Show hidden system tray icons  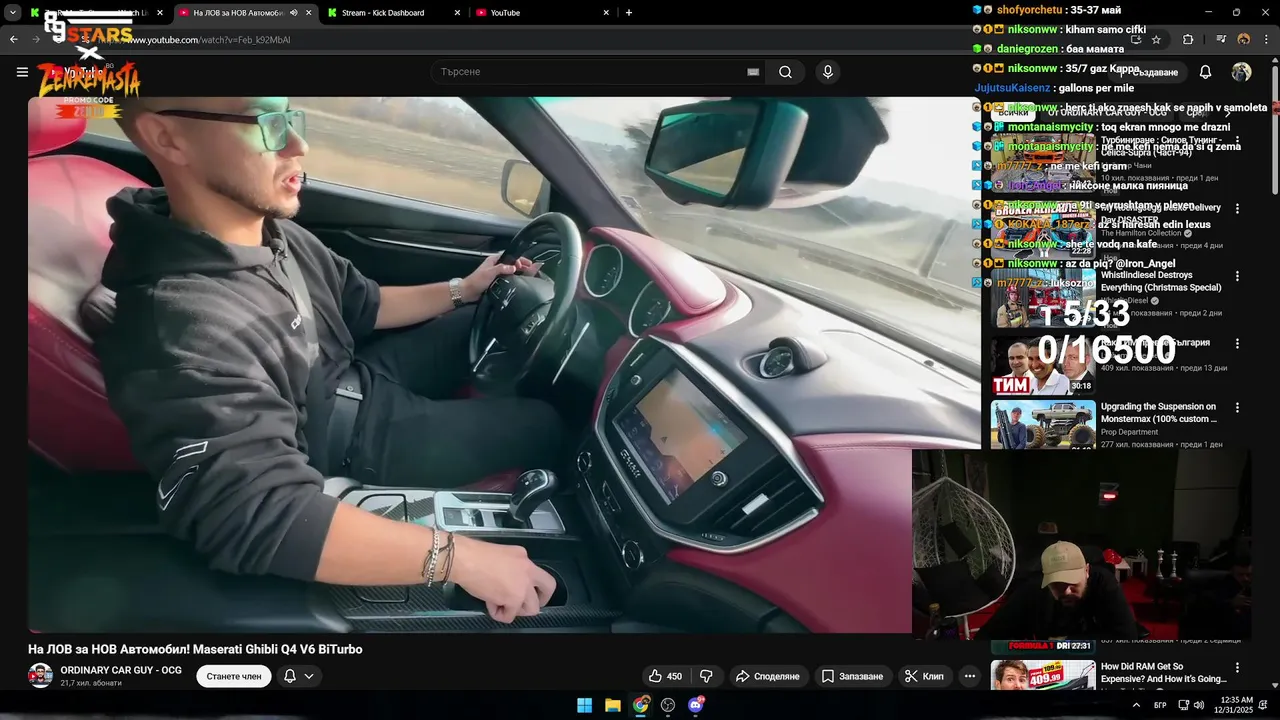click(1136, 705)
